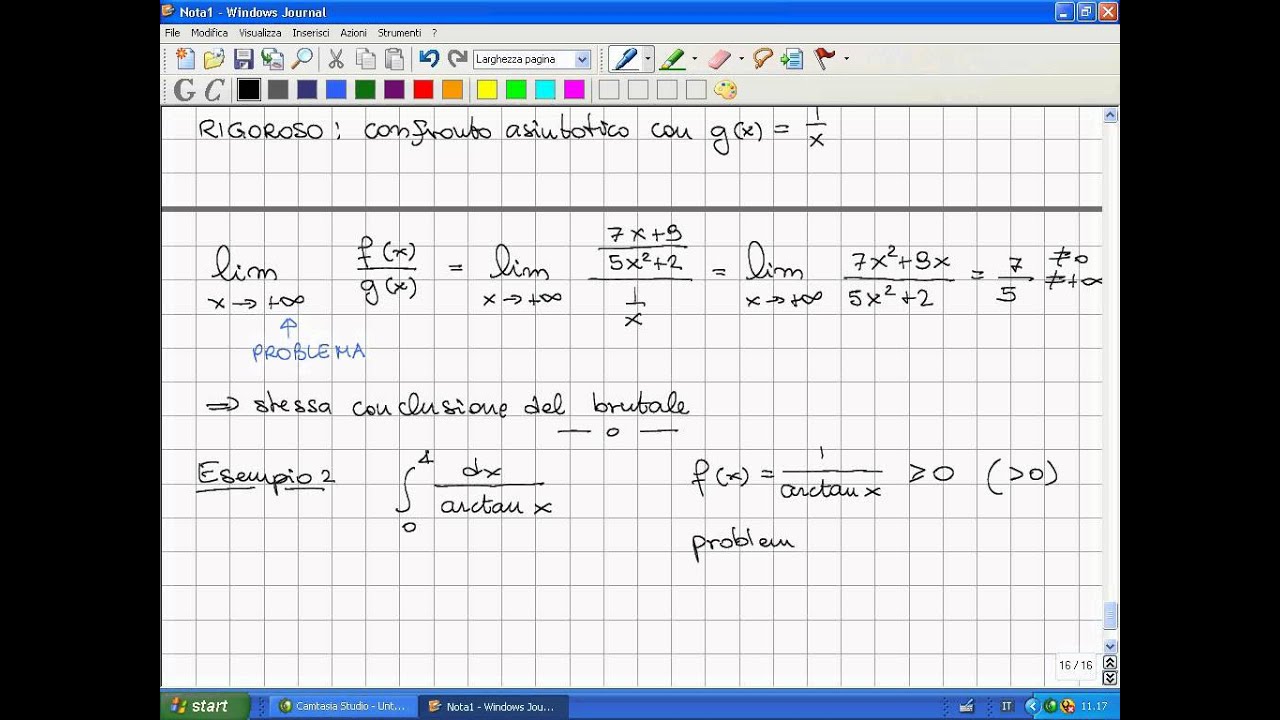Open the Find magnifier tool

301,59
